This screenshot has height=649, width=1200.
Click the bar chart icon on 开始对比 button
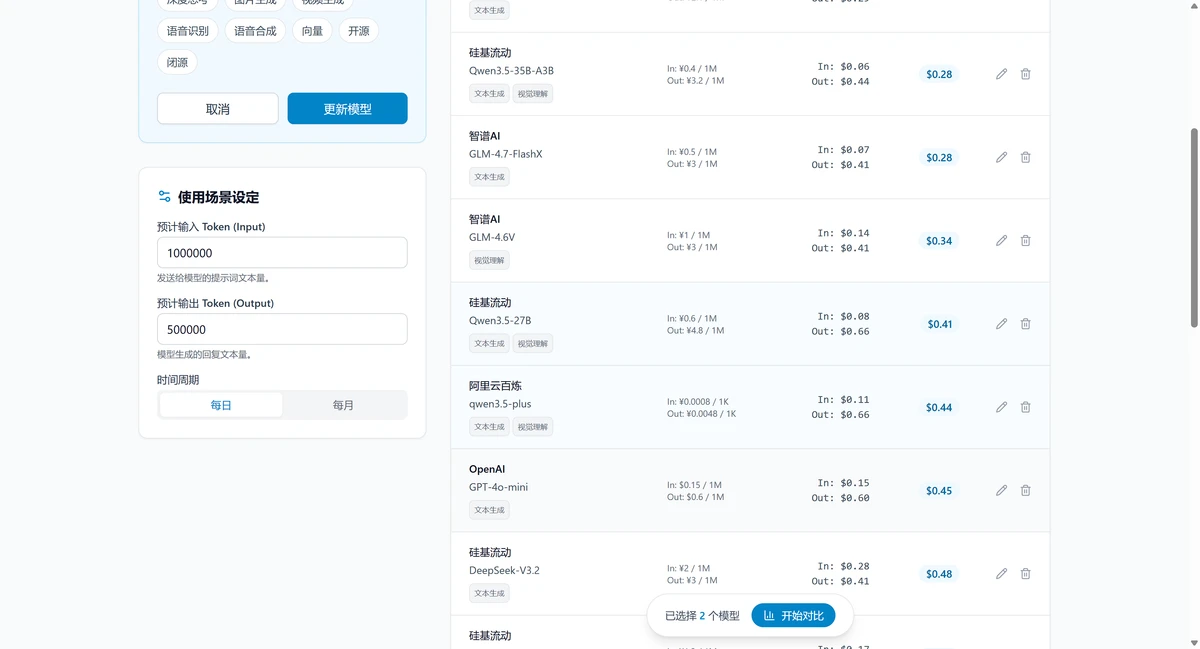[768, 615]
